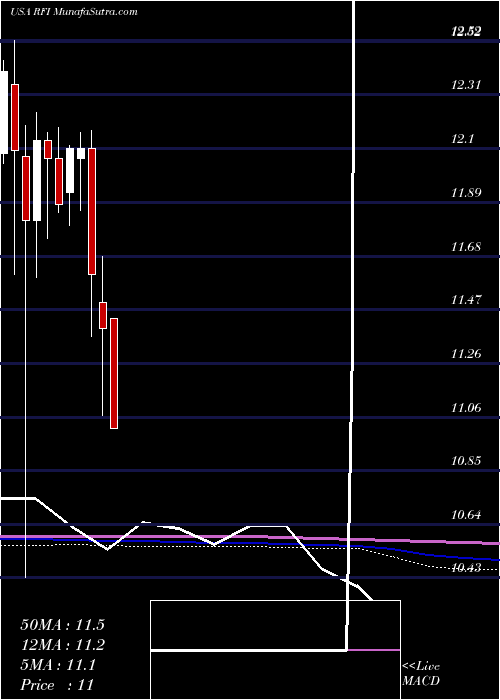
Task: Click the 11.26 price axis label
Action: (x=466, y=354)
